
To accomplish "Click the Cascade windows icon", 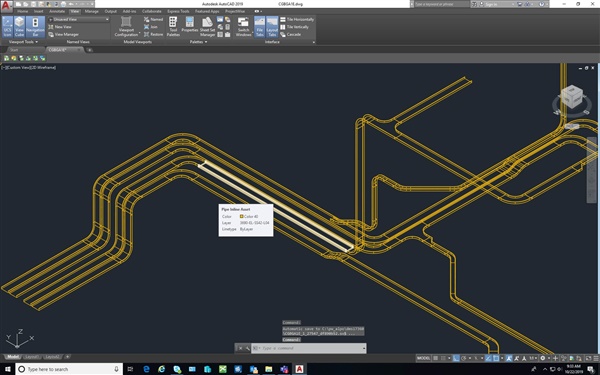I will point(283,34).
